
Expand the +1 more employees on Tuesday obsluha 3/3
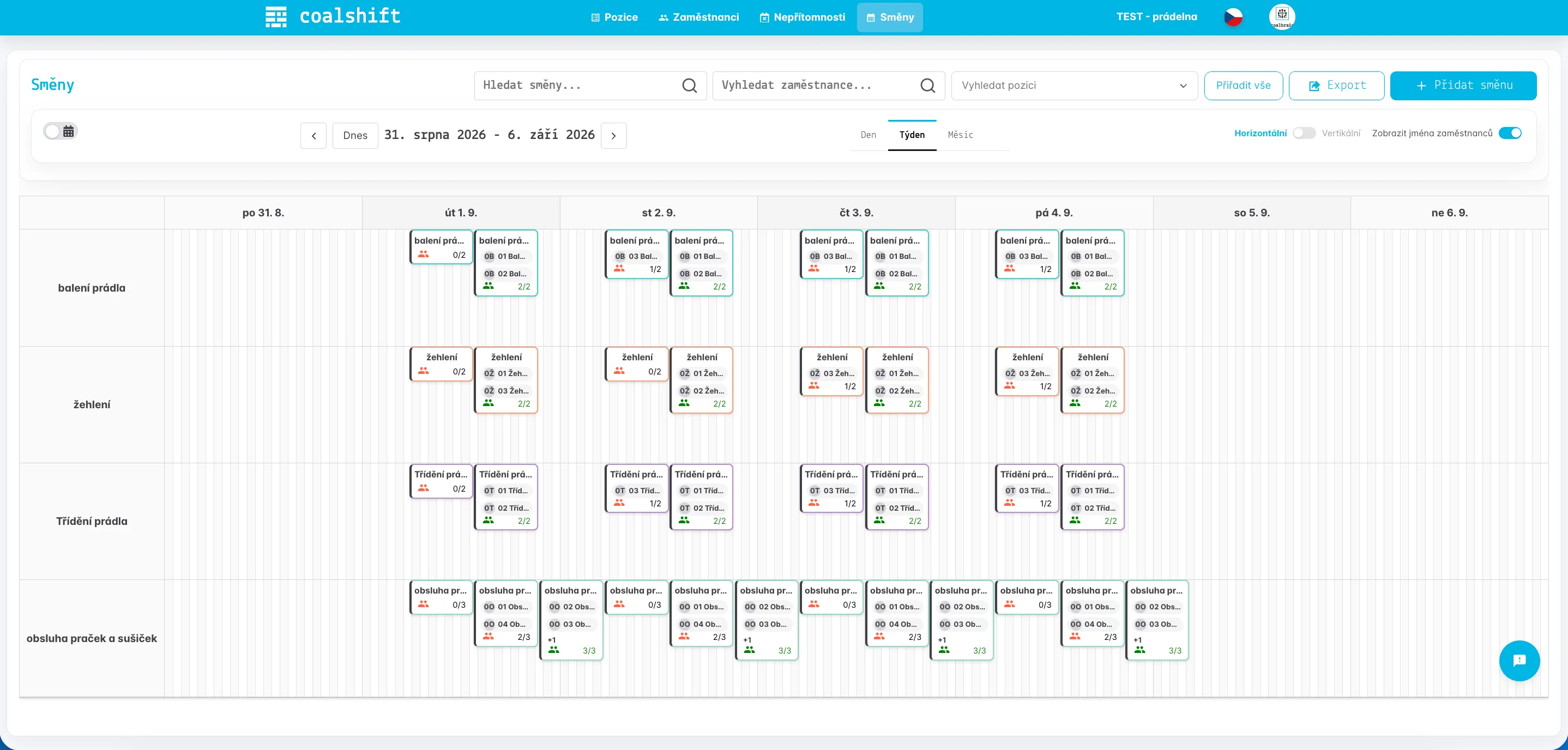point(552,640)
